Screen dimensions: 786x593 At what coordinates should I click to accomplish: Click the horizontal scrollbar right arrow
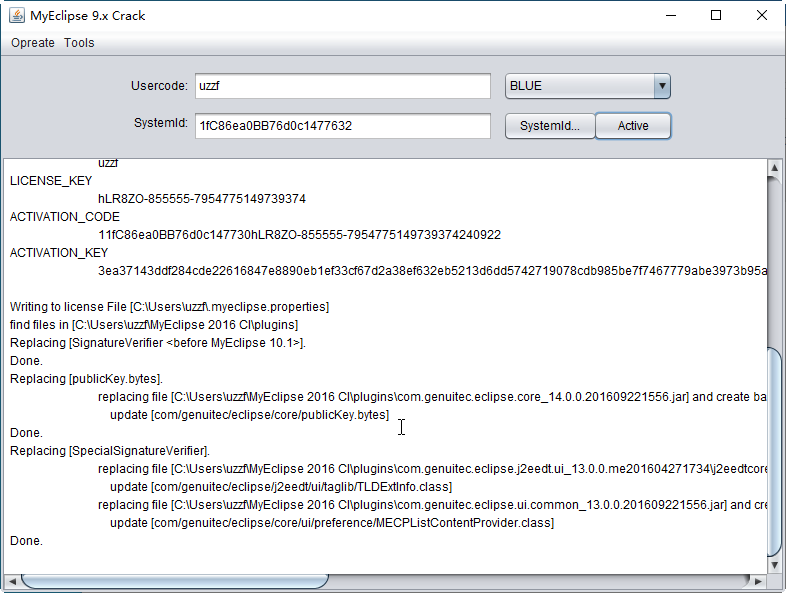[x=758, y=581]
